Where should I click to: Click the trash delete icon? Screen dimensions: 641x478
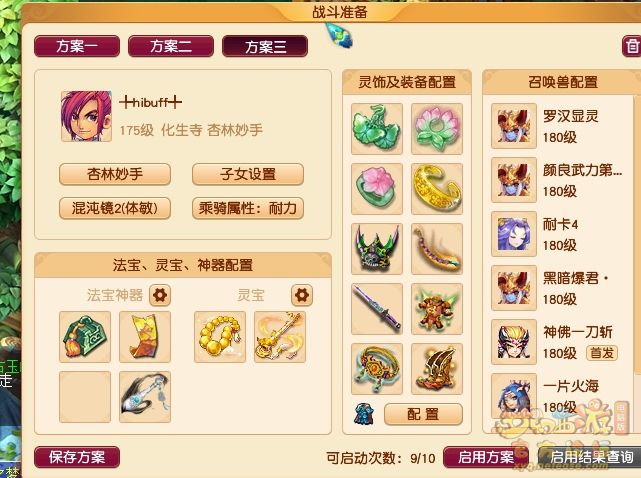pyautogui.click(x=632, y=46)
